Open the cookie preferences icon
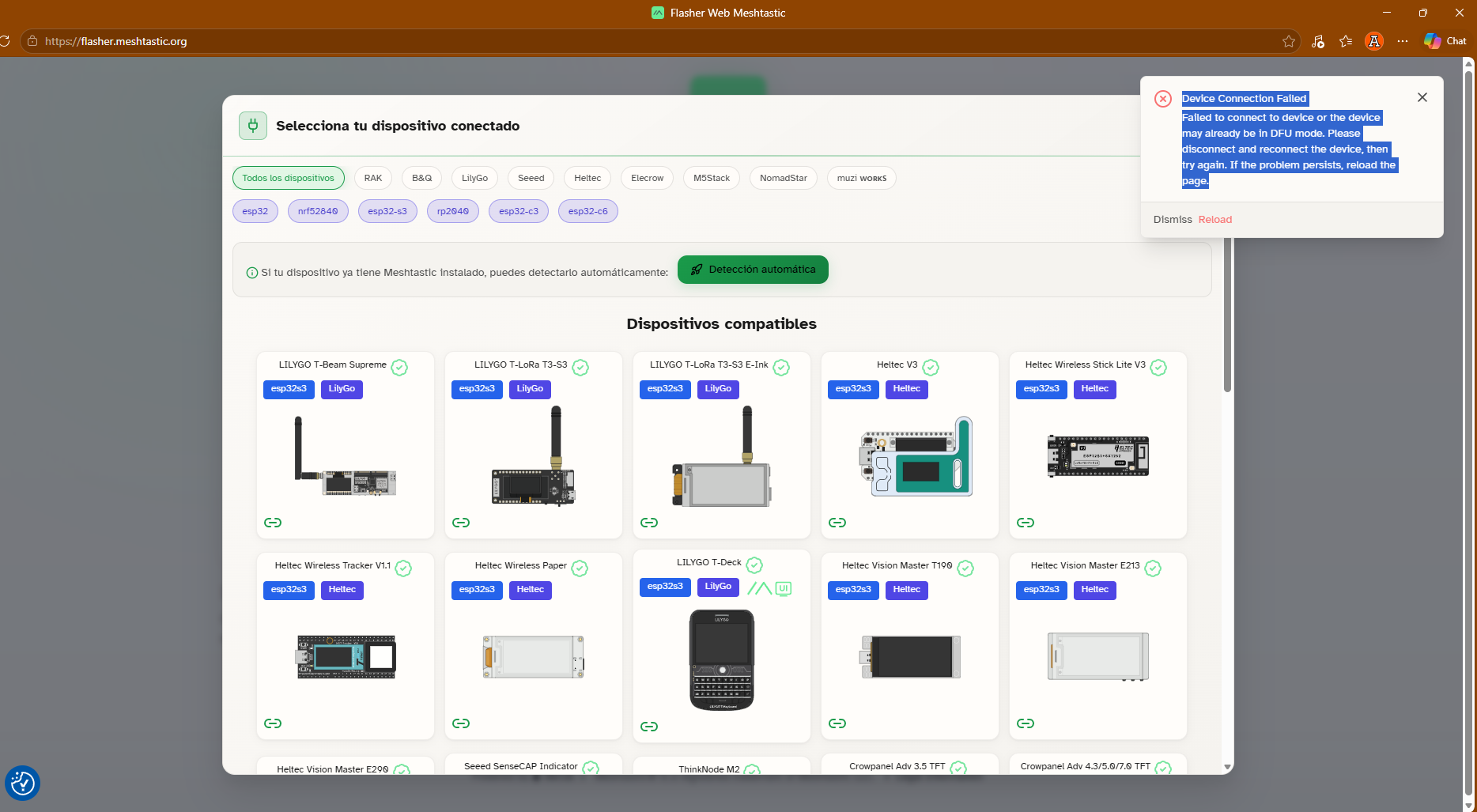The width and height of the screenshot is (1477, 812). tap(22, 784)
